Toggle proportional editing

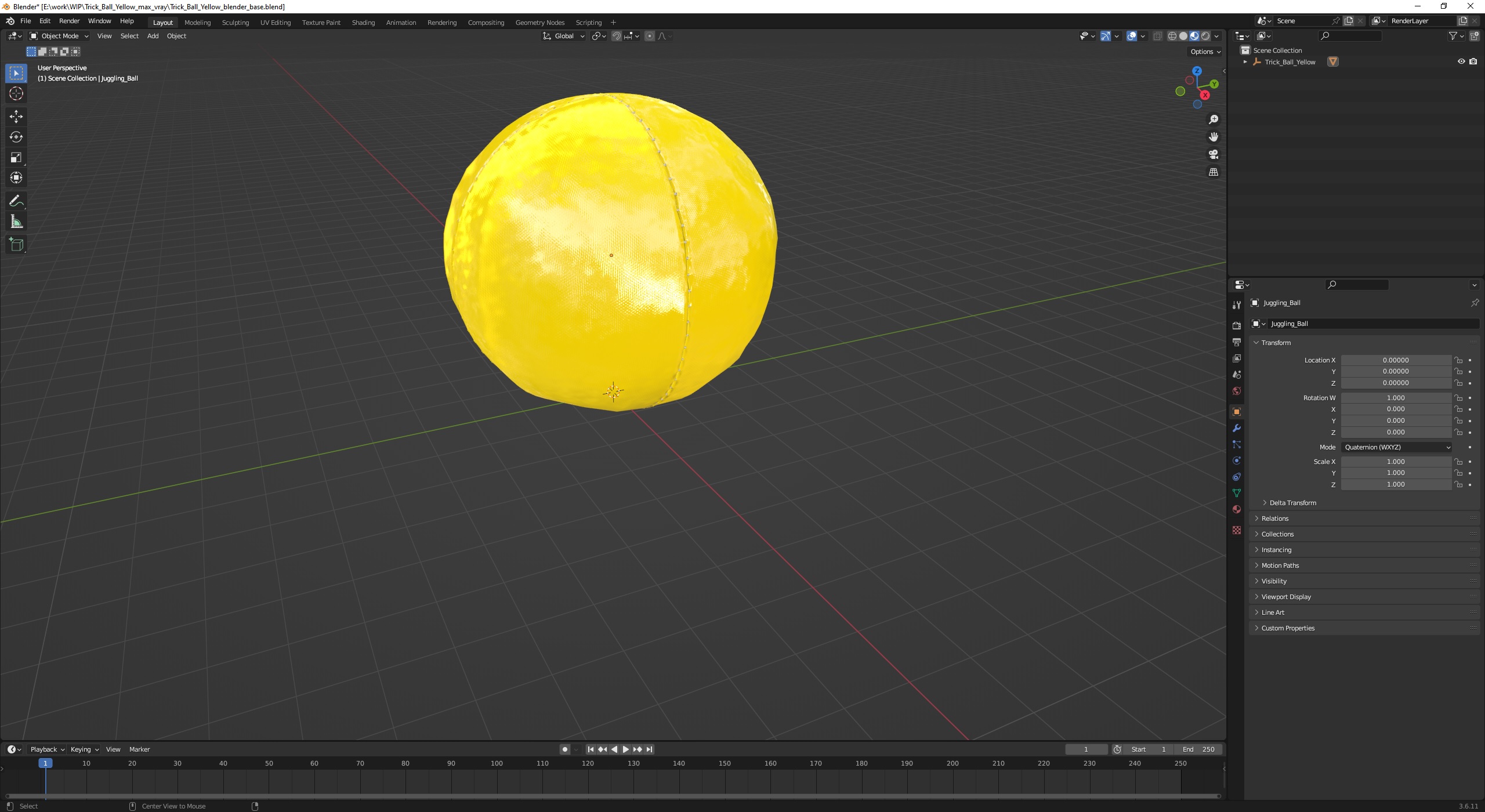pos(650,36)
